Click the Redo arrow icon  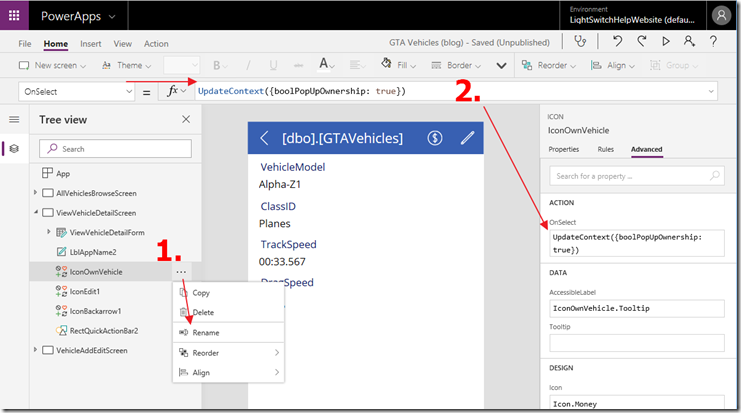[x=641, y=42]
